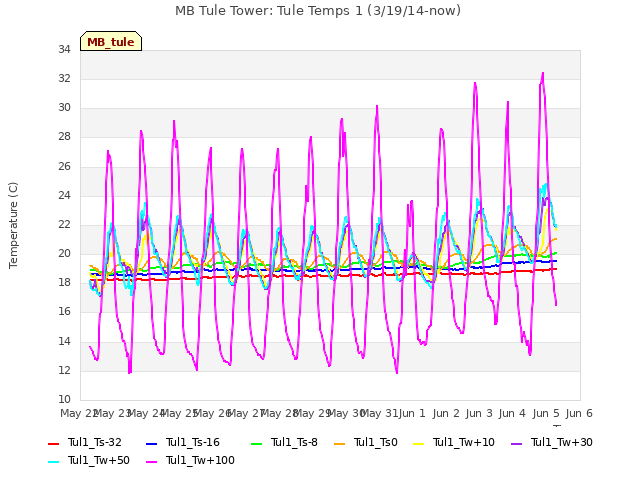Select the blue Tul1_Ts-16 legend swatch
The width and height of the screenshot is (640, 480).
151,443
